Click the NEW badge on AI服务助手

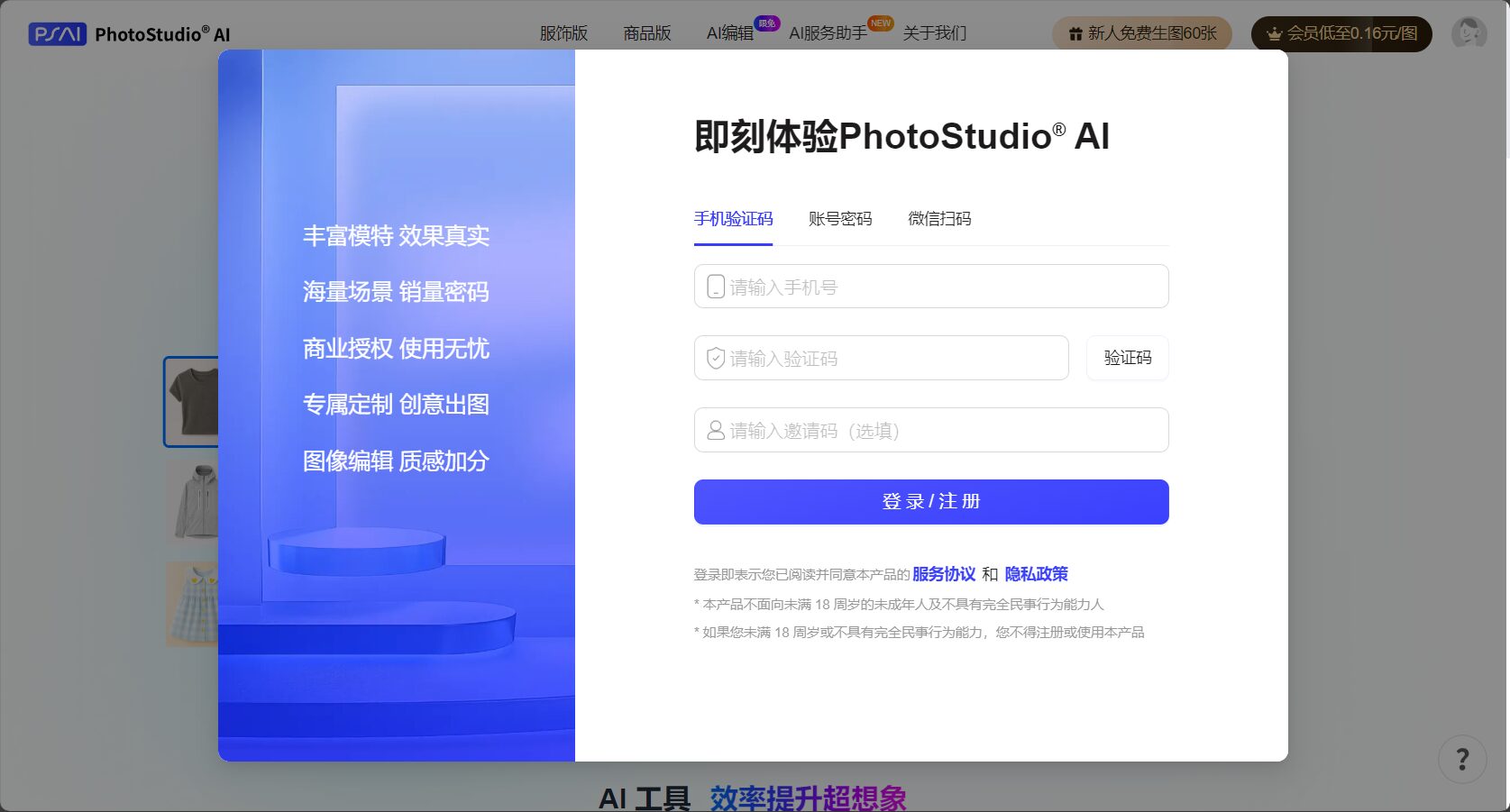point(881,23)
